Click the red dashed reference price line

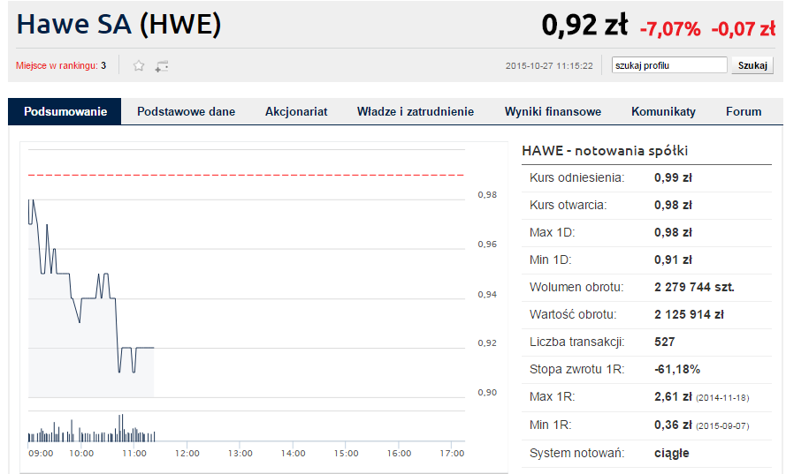coord(246,175)
